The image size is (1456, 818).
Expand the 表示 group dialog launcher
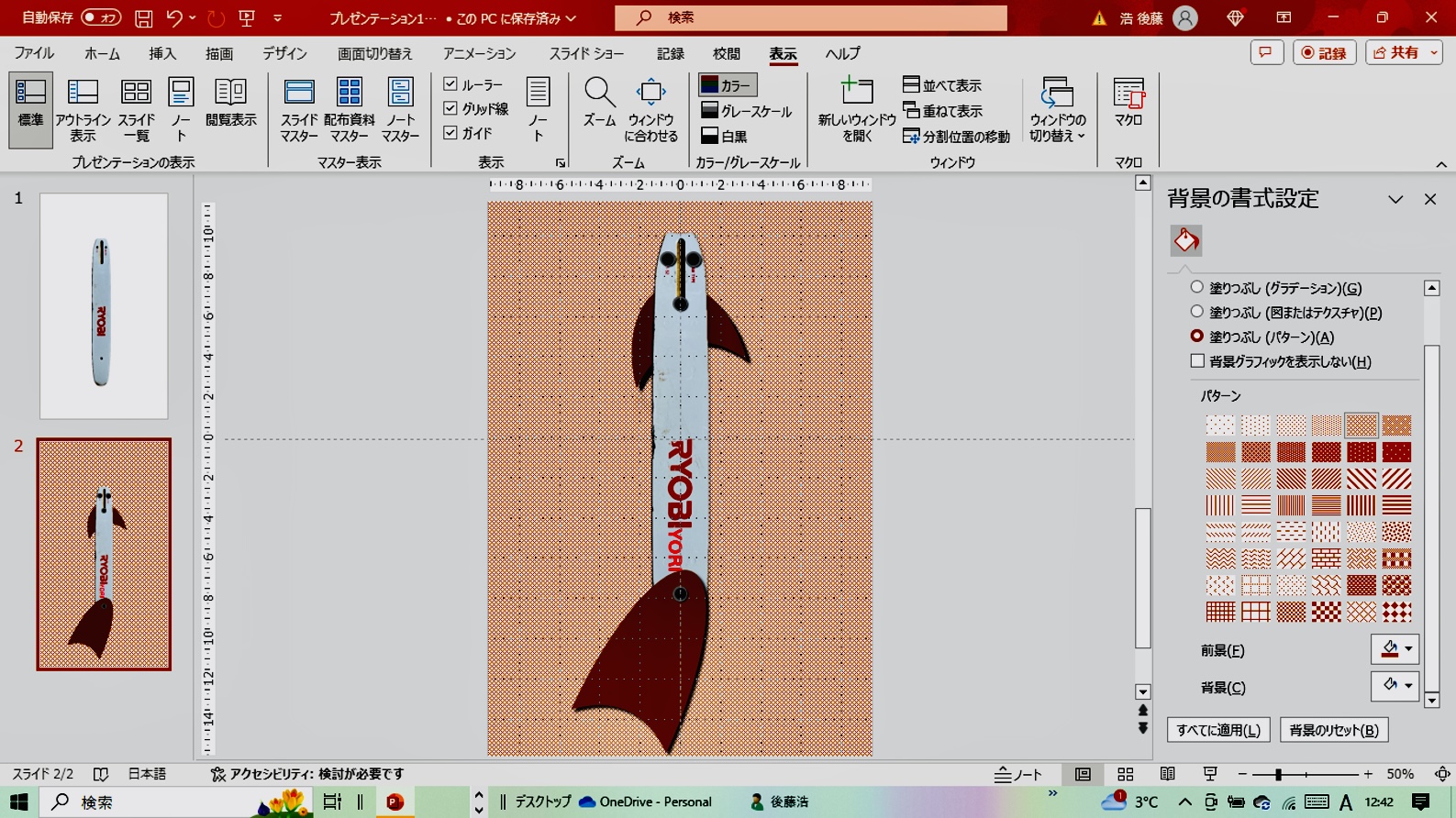pos(560,162)
